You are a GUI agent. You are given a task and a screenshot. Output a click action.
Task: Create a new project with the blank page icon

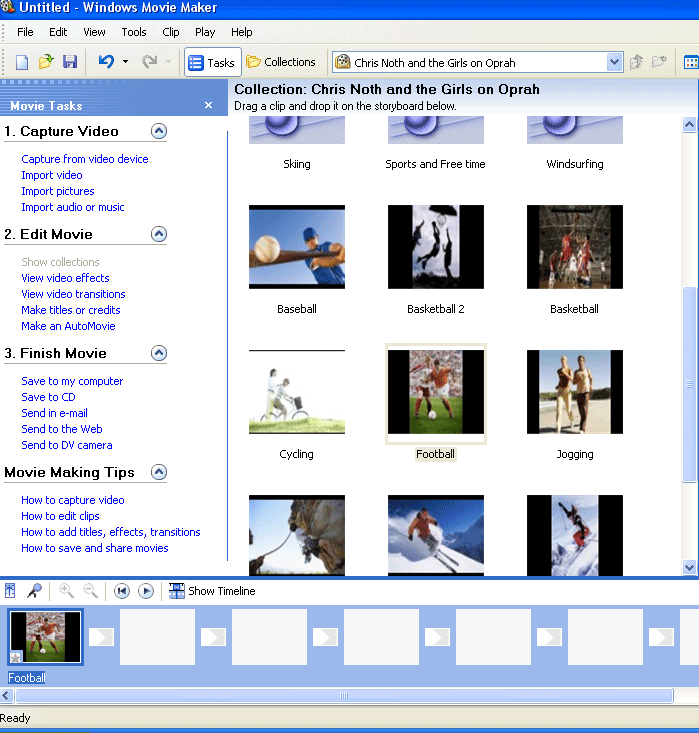coord(22,62)
